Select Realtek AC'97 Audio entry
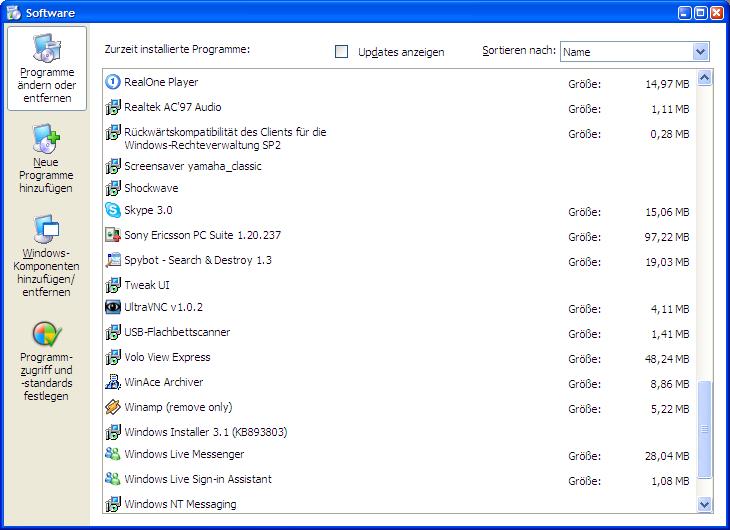This screenshot has height=530, width=730. tap(173, 107)
